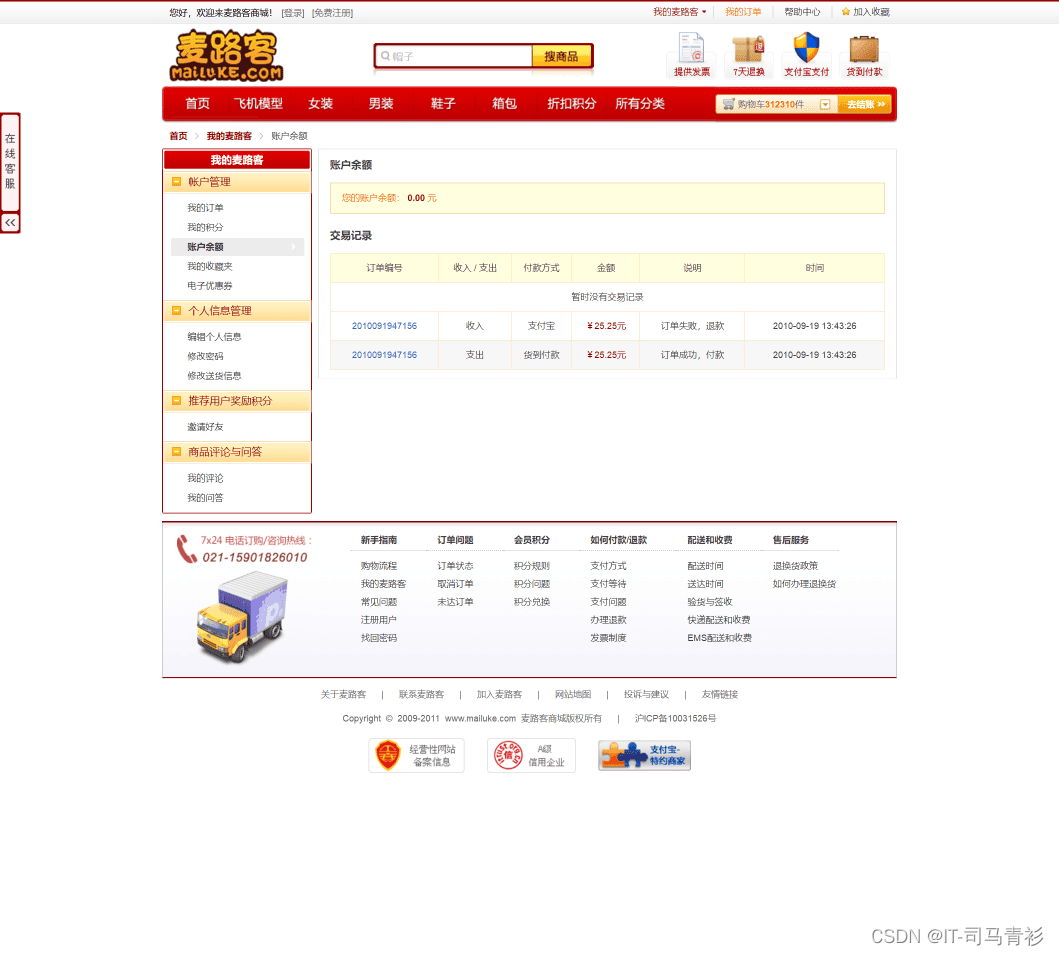The width and height of the screenshot is (1059, 956).
Task: Click the 购物流程 footer link
Action: 379,566
